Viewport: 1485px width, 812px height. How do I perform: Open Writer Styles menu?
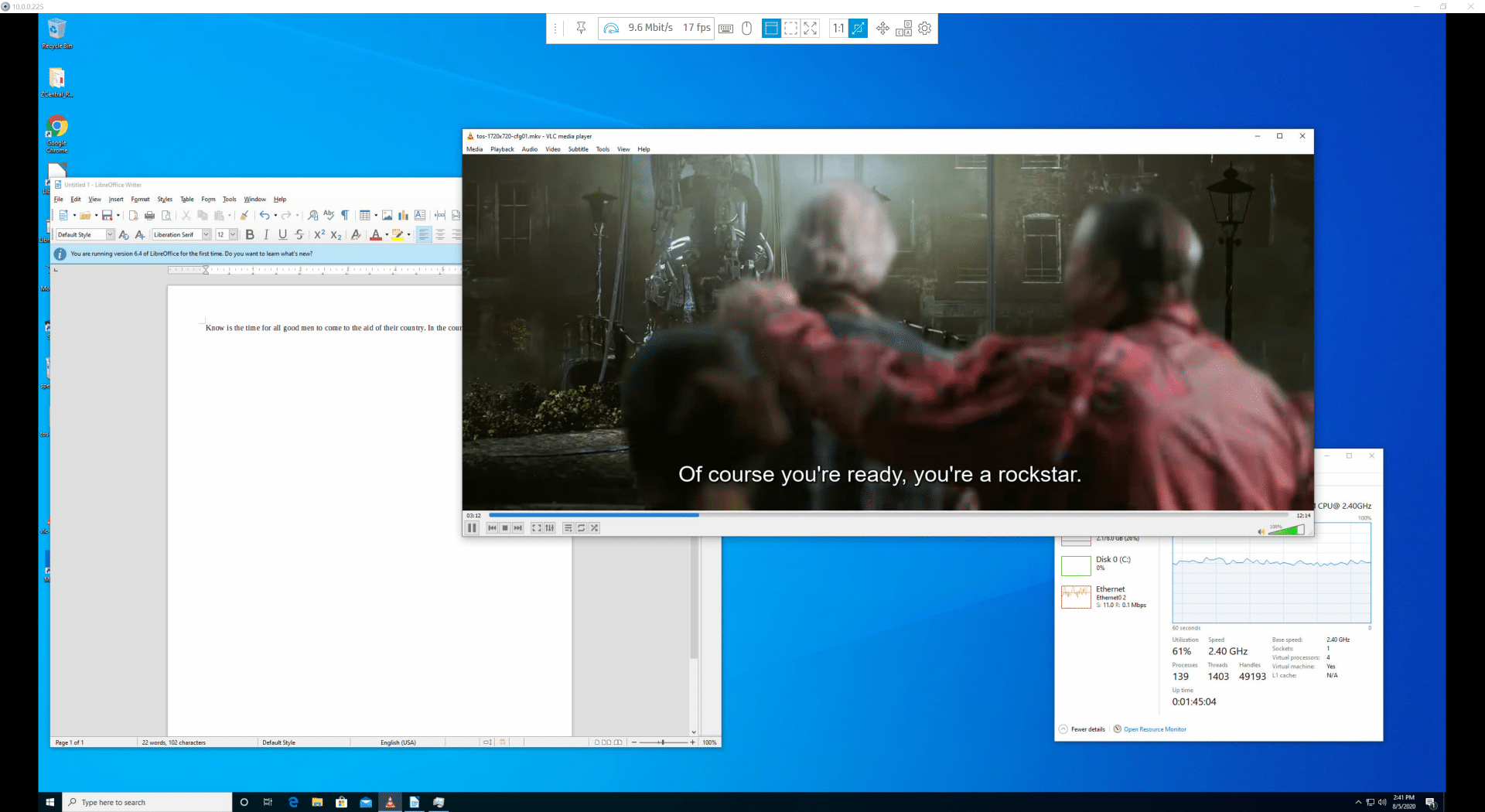[165, 200]
